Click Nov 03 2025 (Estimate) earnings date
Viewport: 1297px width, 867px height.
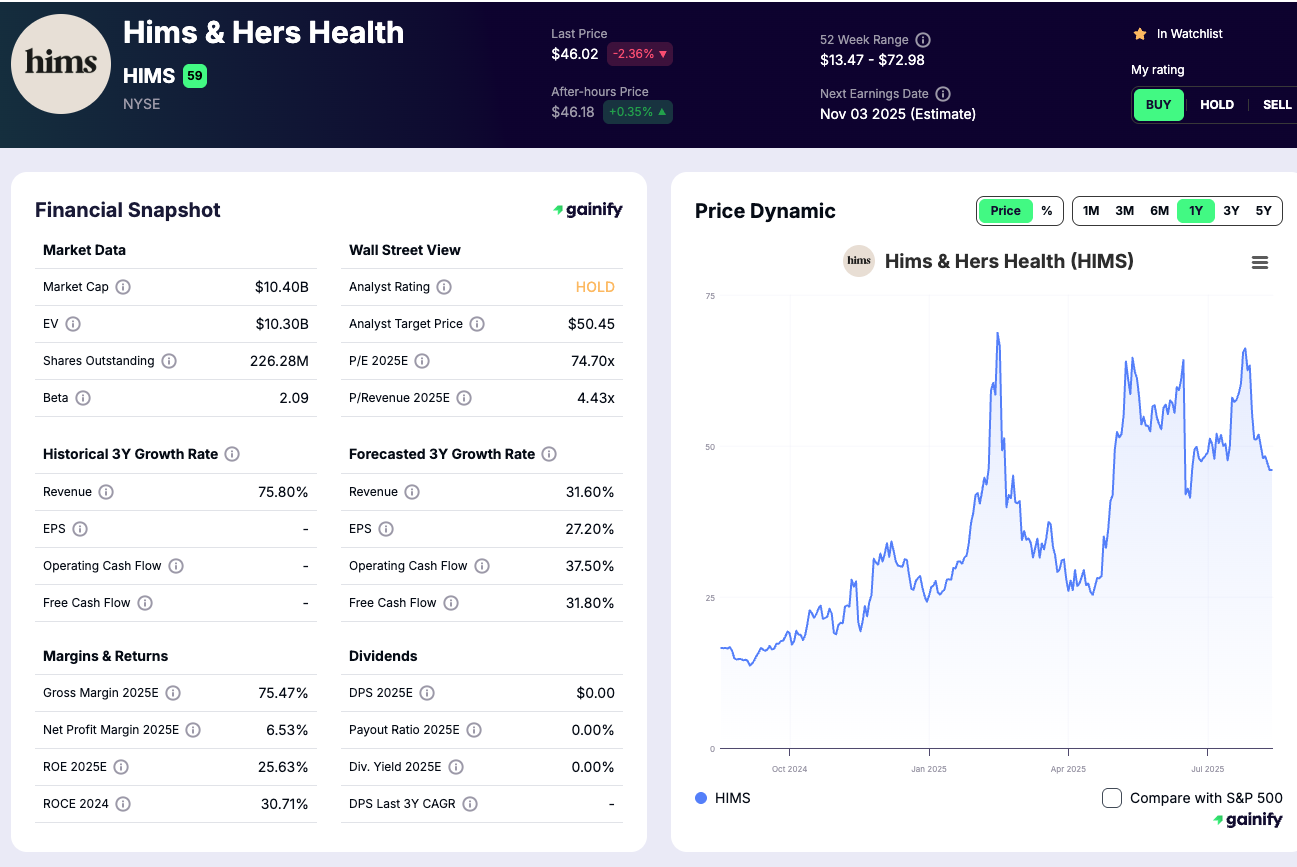pyautogui.click(x=898, y=114)
